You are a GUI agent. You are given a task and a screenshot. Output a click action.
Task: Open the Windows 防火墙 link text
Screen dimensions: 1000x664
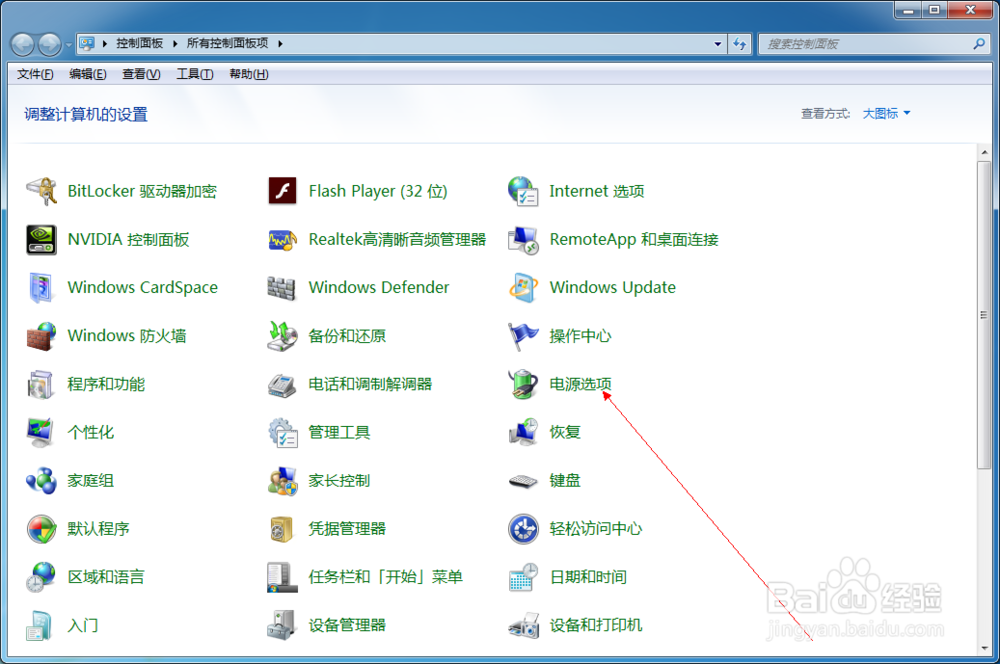point(127,336)
